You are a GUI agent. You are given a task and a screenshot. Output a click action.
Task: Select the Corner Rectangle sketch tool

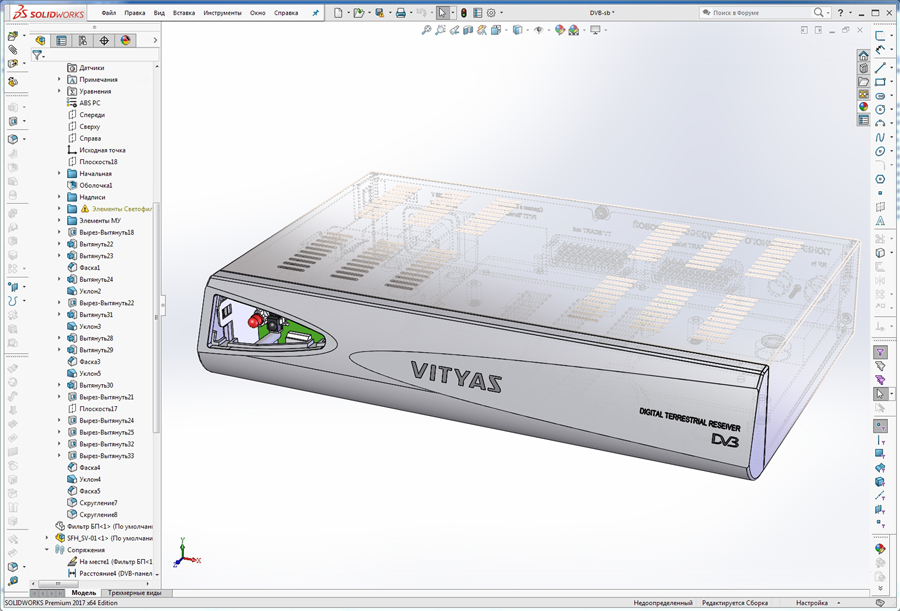(880, 82)
